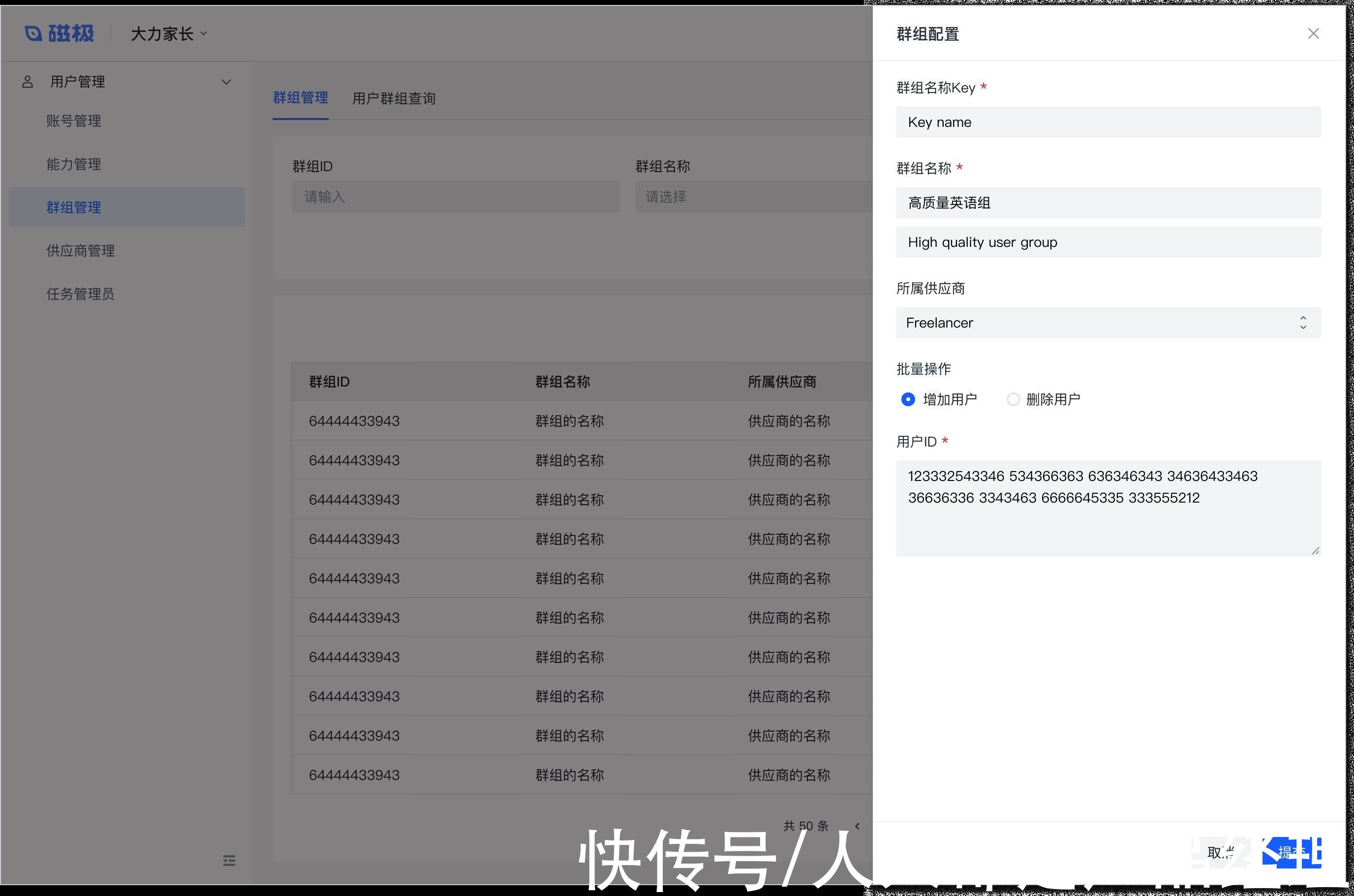Image resolution: width=1354 pixels, height=896 pixels.
Task: Click the 批量操作 label
Action: (923, 369)
